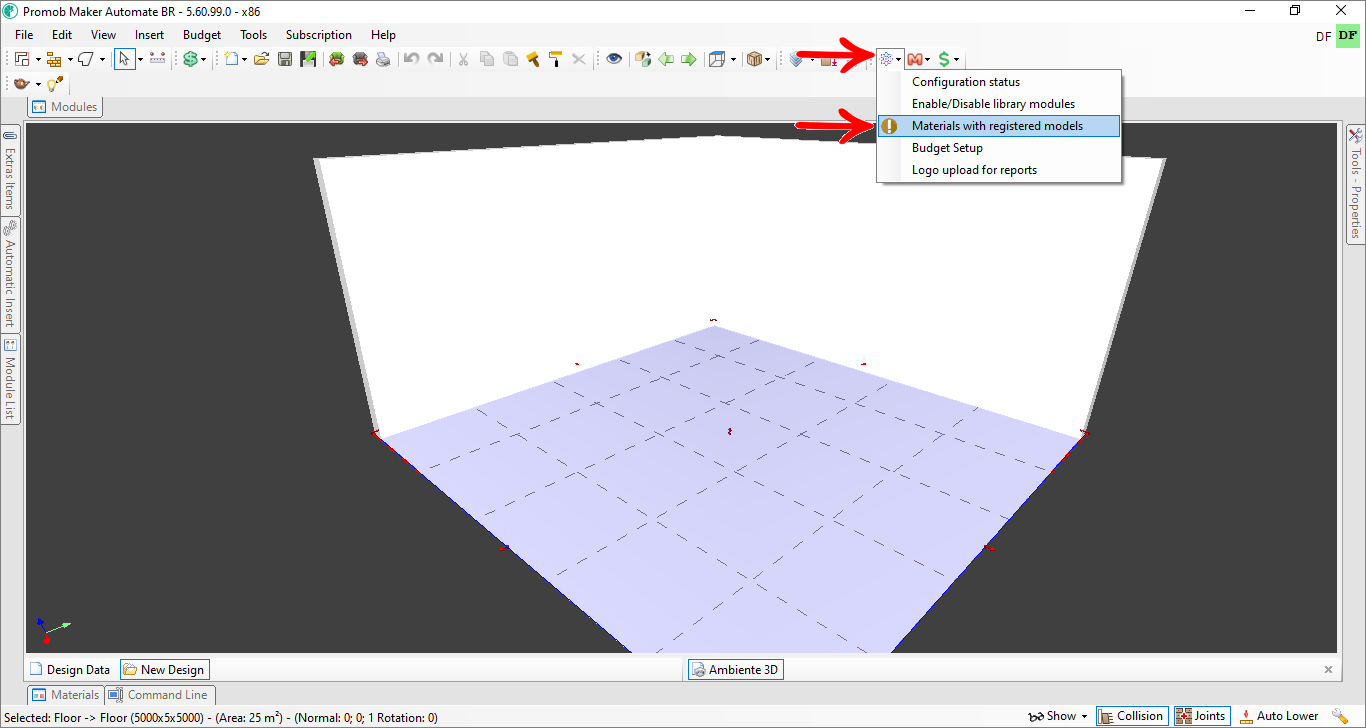
Task: Select the arrow pointer selection tool
Action: point(124,59)
